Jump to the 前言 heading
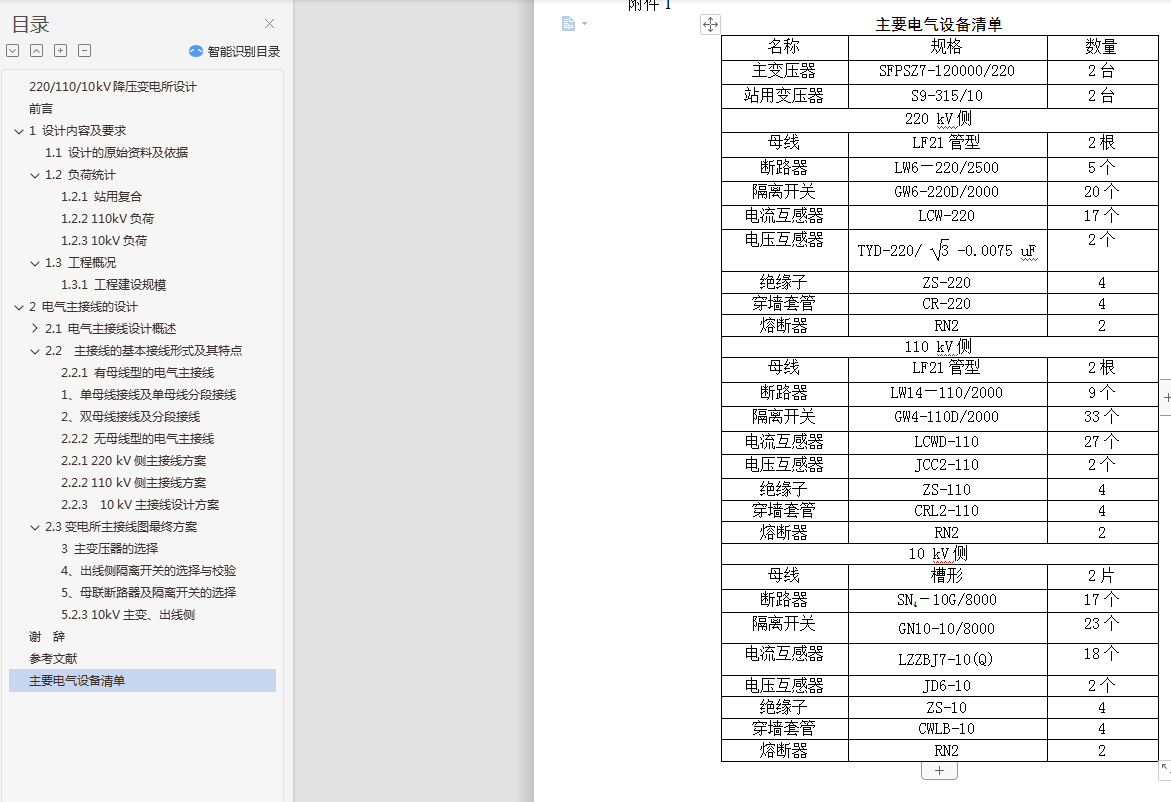1171x802 pixels. point(41,109)
